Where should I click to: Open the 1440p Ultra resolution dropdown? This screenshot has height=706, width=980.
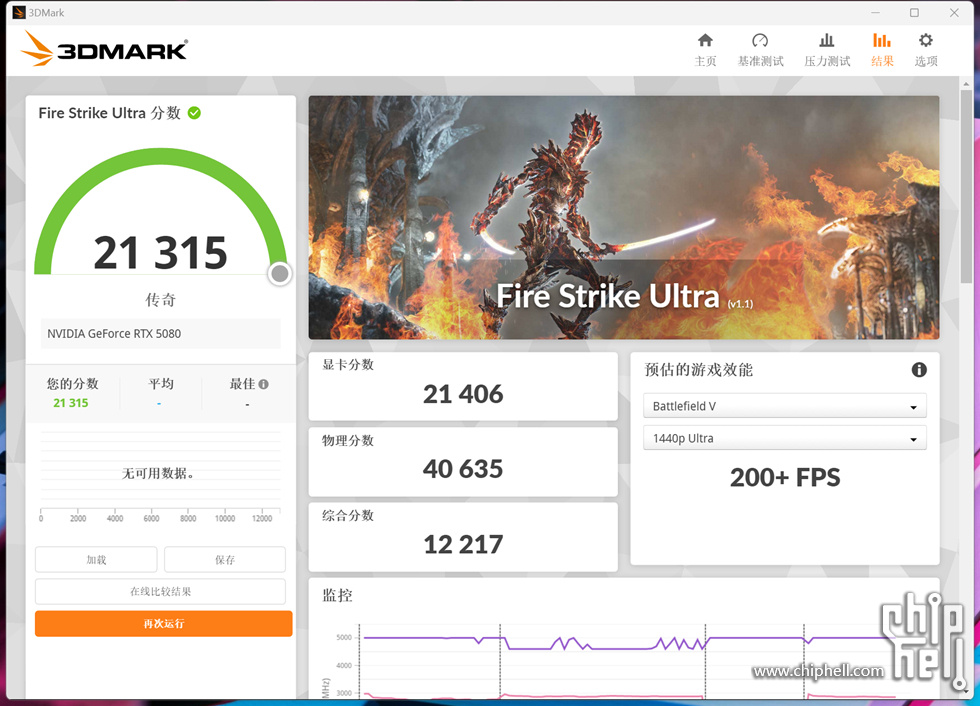[784, 439]
